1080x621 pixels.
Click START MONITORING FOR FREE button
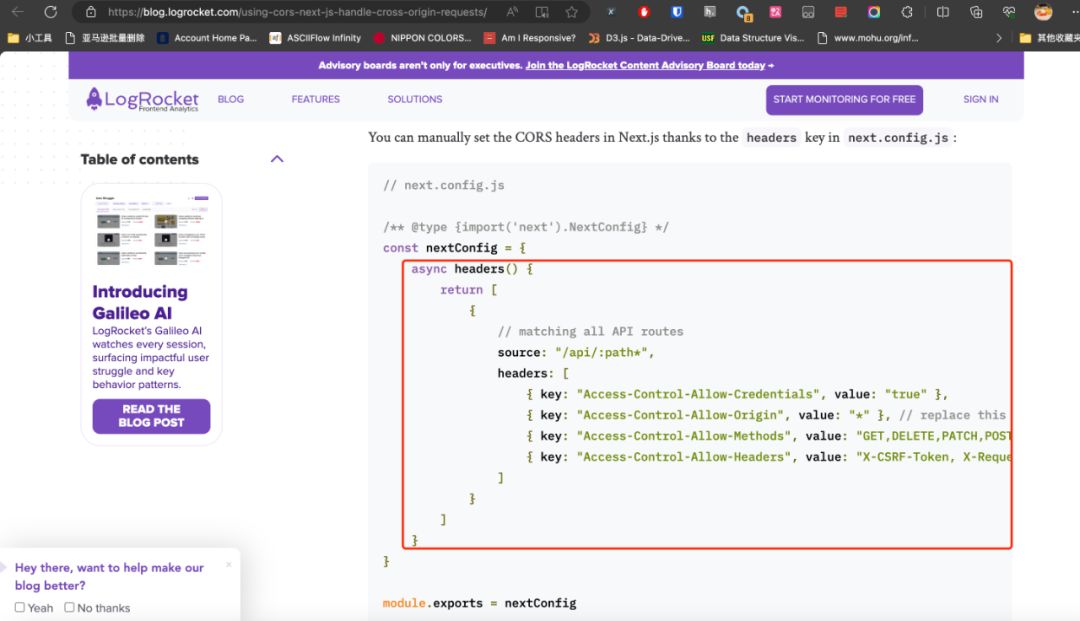[844, 99]
